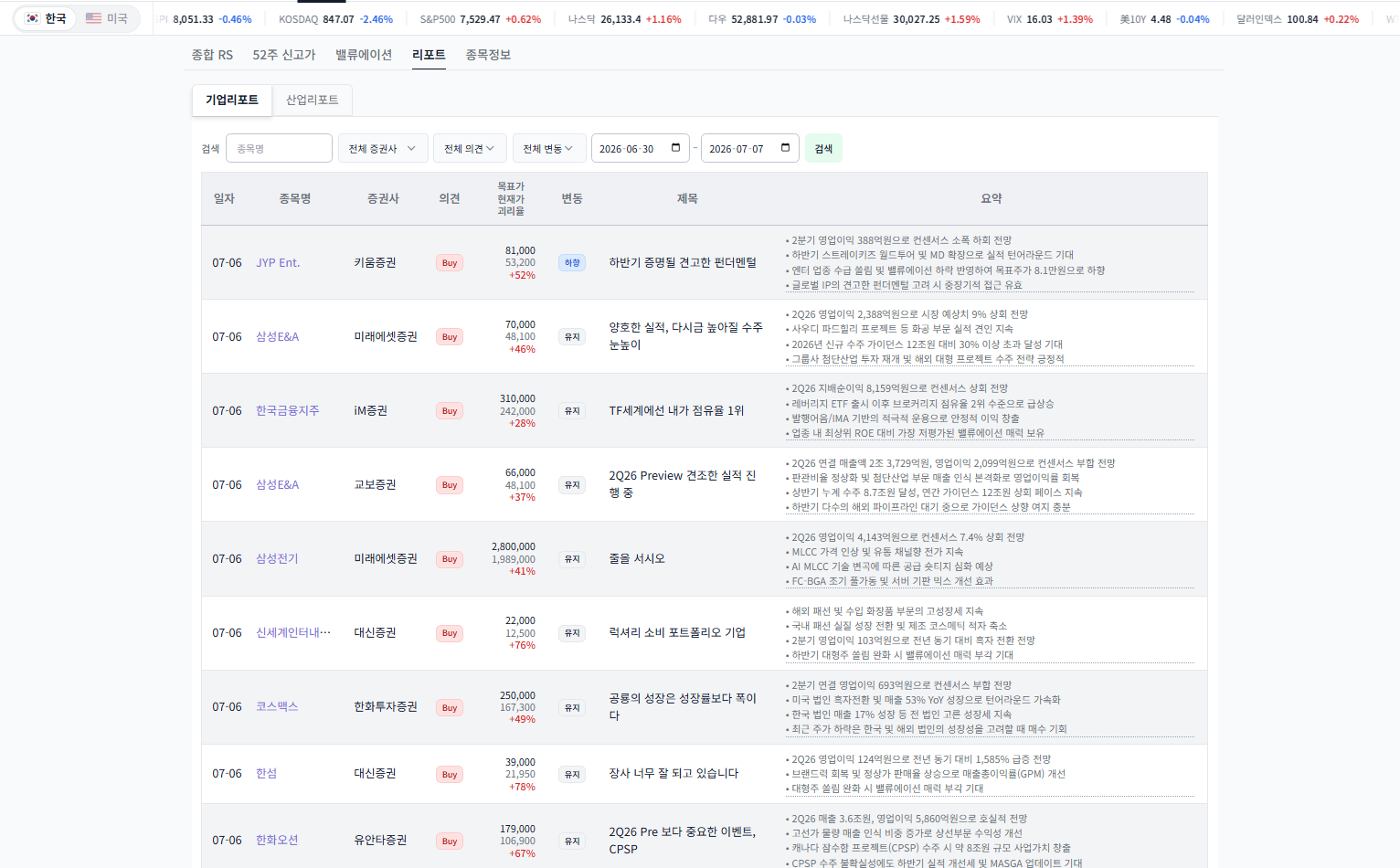Screen dimensions: 1400x868
Task: Click the 유지 badge in 한섬 row
Action: tap(572, 774)
